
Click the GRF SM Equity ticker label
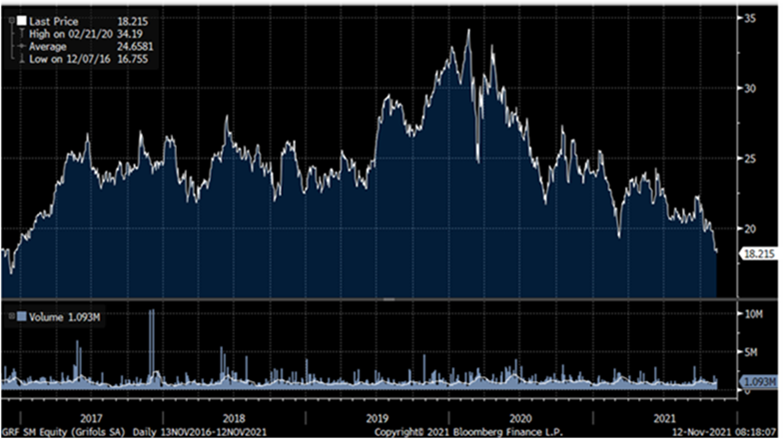pyautogui.click(x=46, y=431)
